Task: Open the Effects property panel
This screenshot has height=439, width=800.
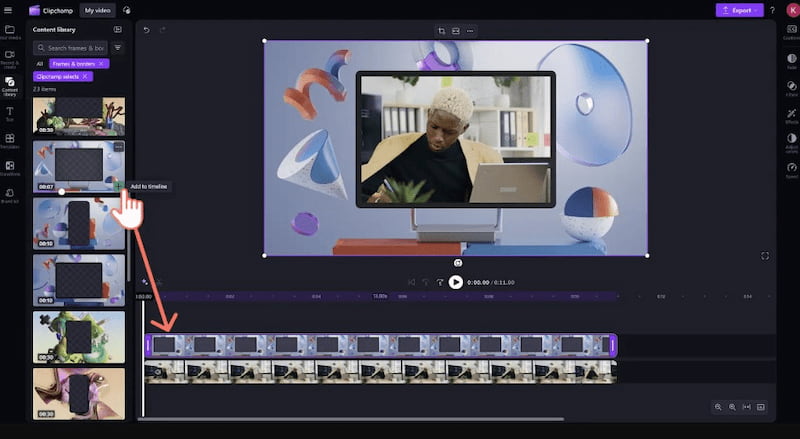Action: coord(791,116)
